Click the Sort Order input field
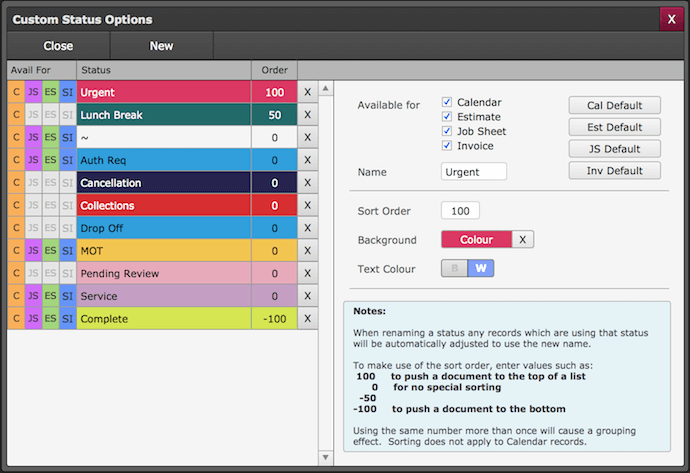The image size is (690, 473). (x=460, y=211)
